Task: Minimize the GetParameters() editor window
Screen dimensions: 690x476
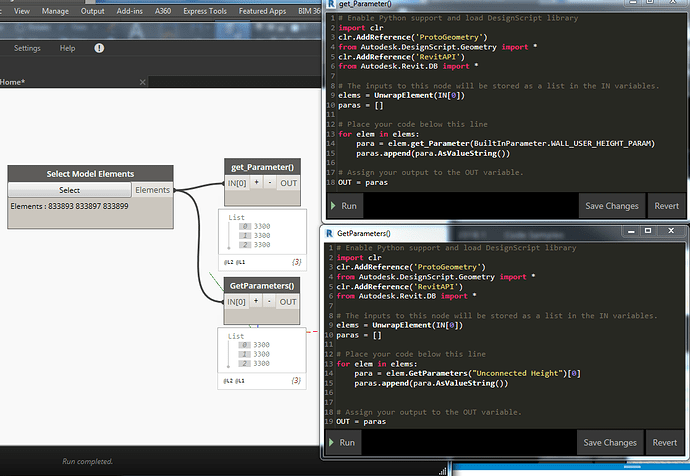Action: pyautogui.click(x=631, y=231)
